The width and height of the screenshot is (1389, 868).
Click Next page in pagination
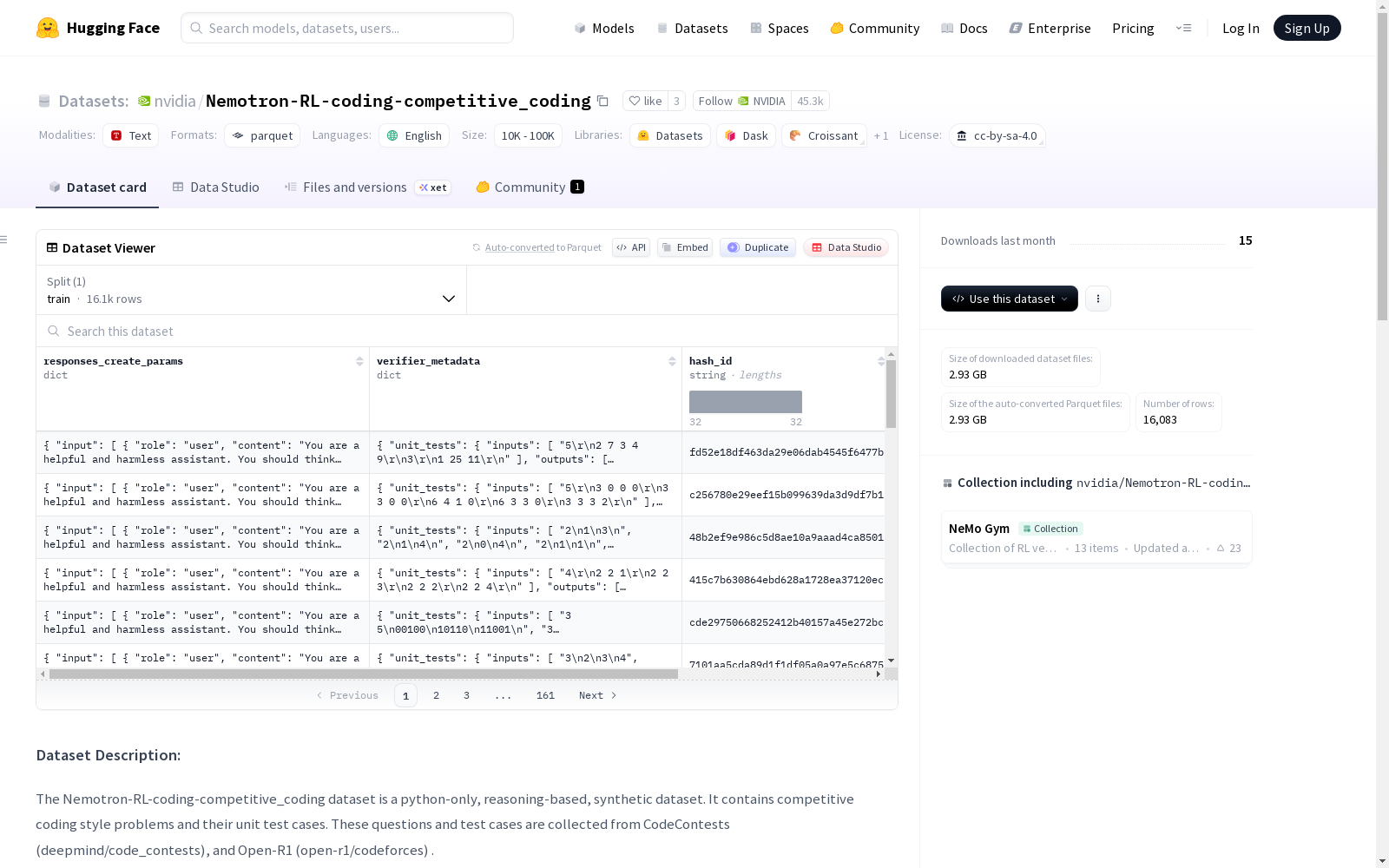(x=598, y=695)
